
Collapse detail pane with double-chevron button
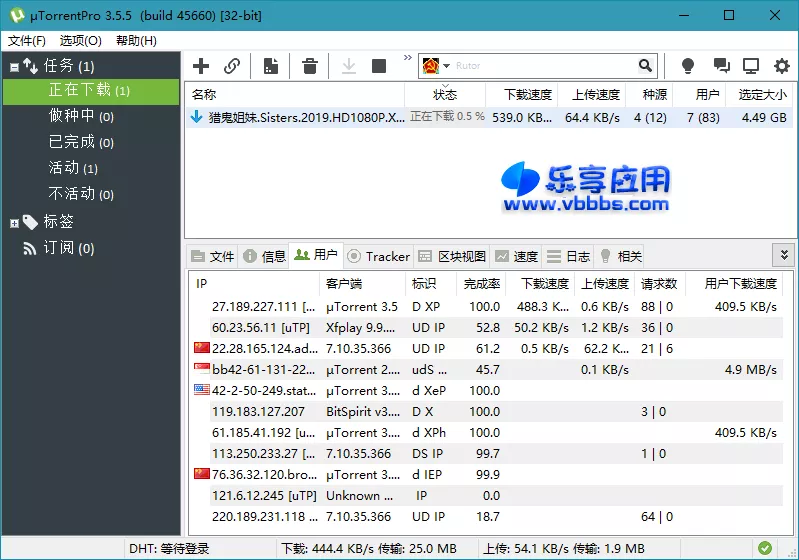click(784, 254)
